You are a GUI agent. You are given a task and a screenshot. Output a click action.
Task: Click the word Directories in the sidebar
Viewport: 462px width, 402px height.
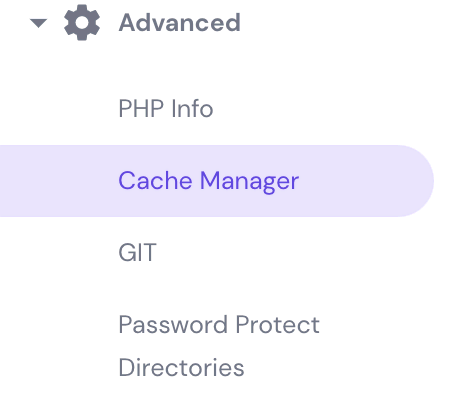point(181,367)
